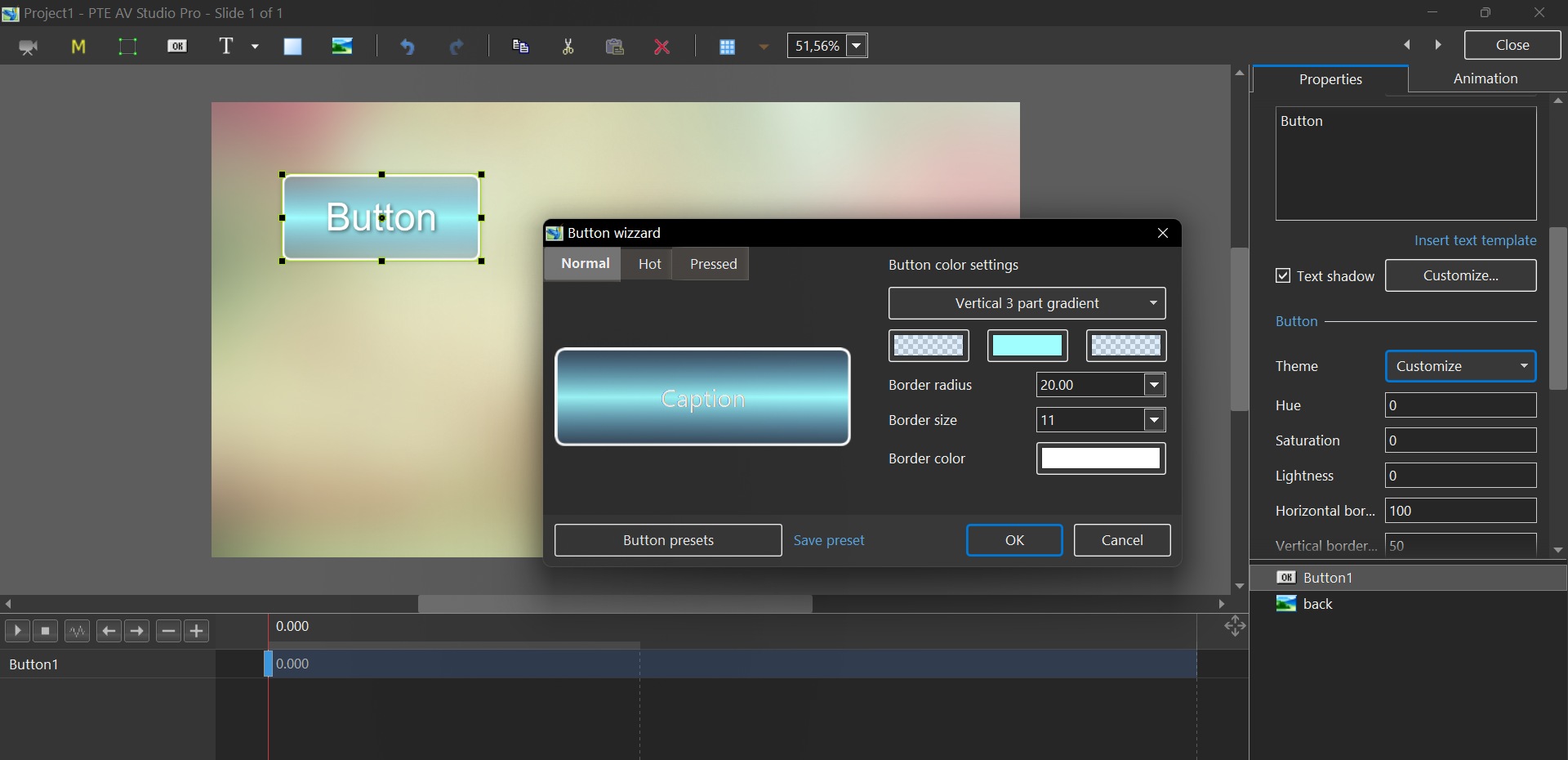Click the Button presets button
The width and height of the screenshot is (1568, 760).
pos(667,540)
